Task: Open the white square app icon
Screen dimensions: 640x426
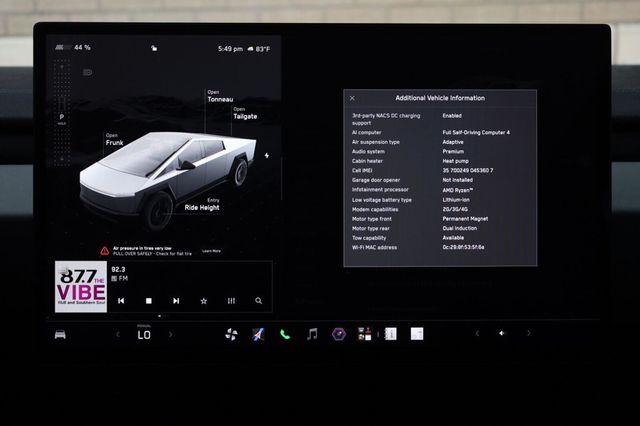Action: pos(417,334)
